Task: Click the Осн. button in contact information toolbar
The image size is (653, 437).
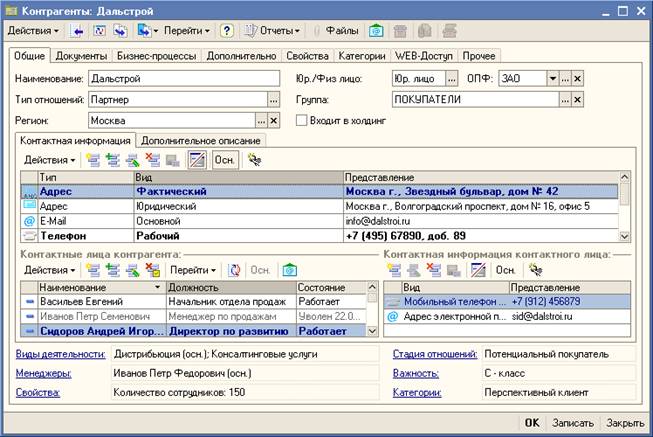Action: [x=225, y=160]
